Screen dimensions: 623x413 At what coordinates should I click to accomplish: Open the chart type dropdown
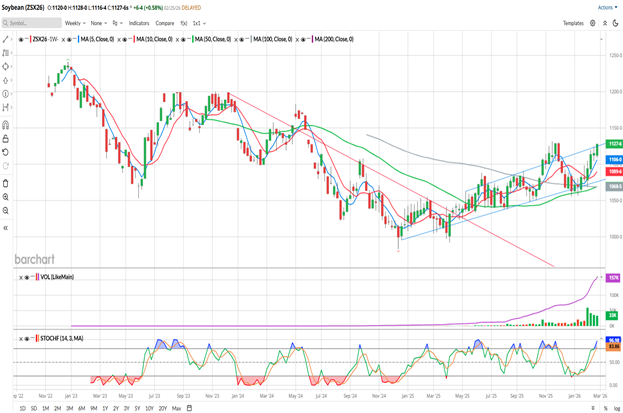click(x=117, y=23)
